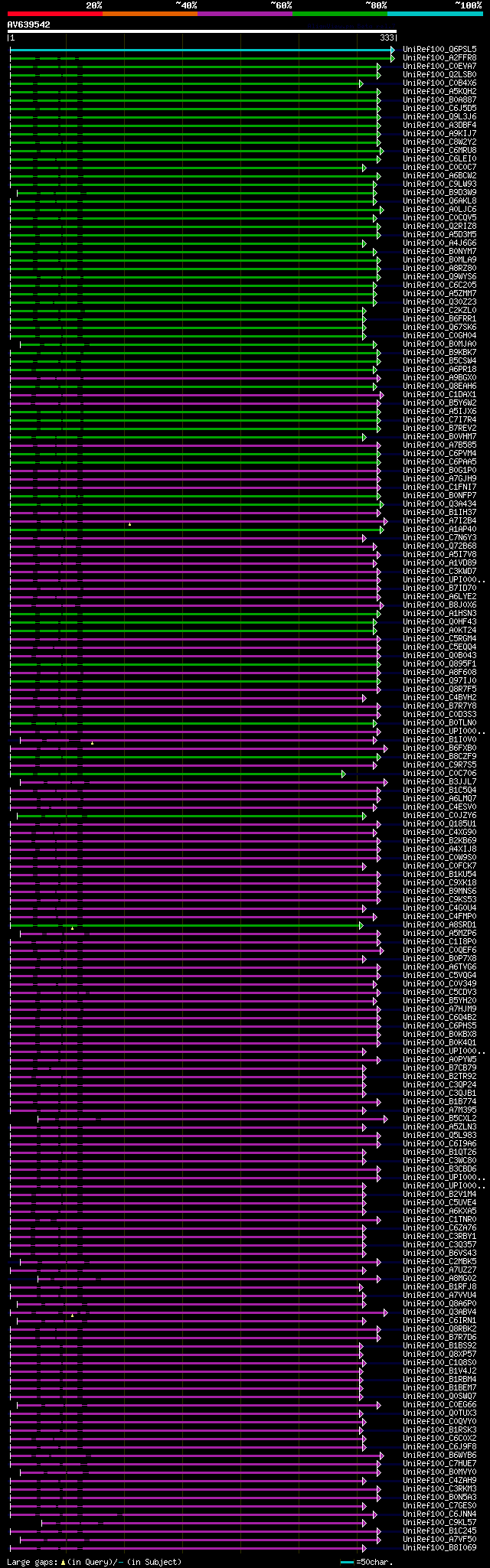Select the Large gaps legend text
Screen dimensions: 490x1568
pyautogui.click(x=94, y=1562)
